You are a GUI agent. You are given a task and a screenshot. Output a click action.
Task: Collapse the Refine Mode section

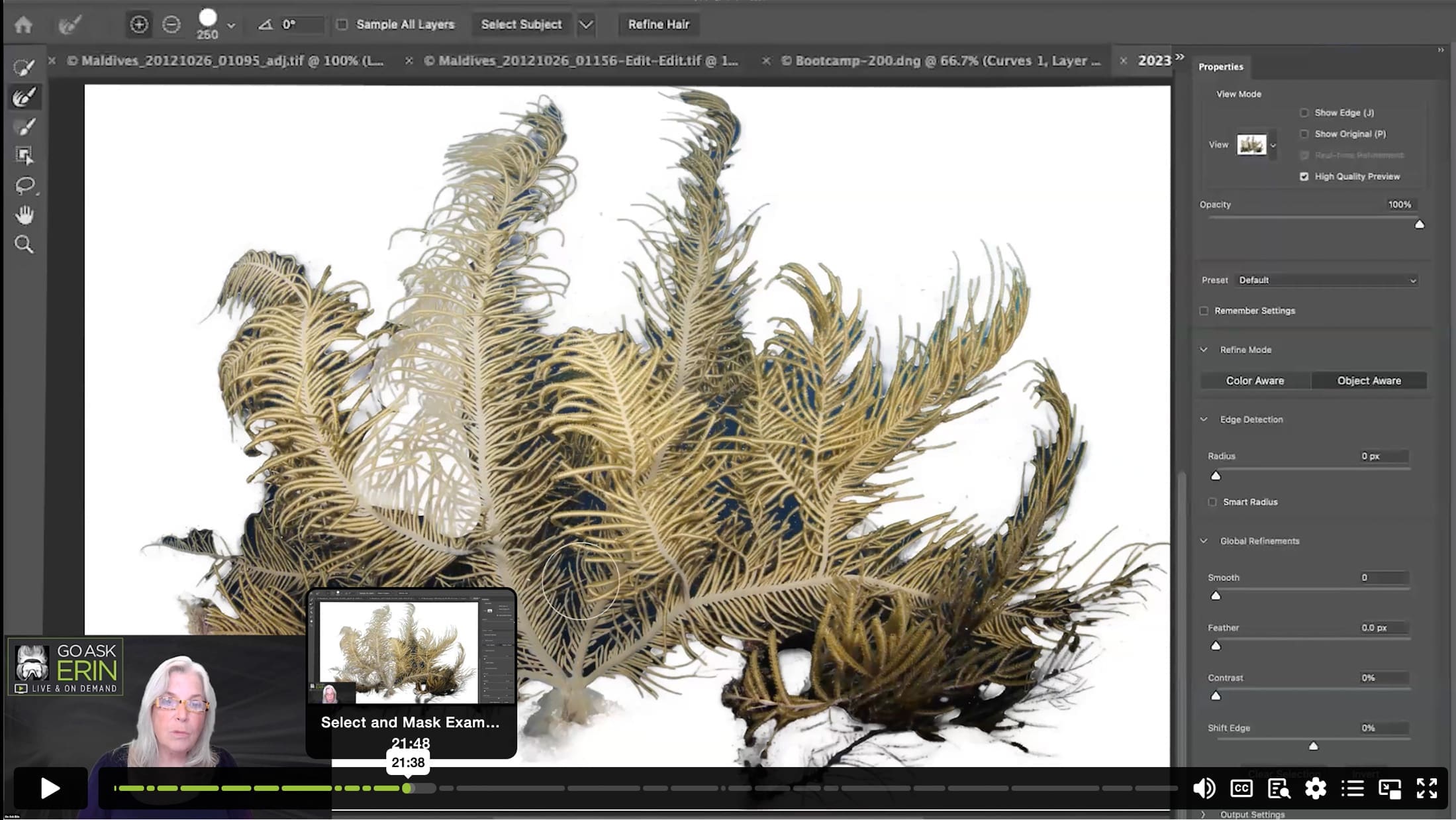(1204, 350)
